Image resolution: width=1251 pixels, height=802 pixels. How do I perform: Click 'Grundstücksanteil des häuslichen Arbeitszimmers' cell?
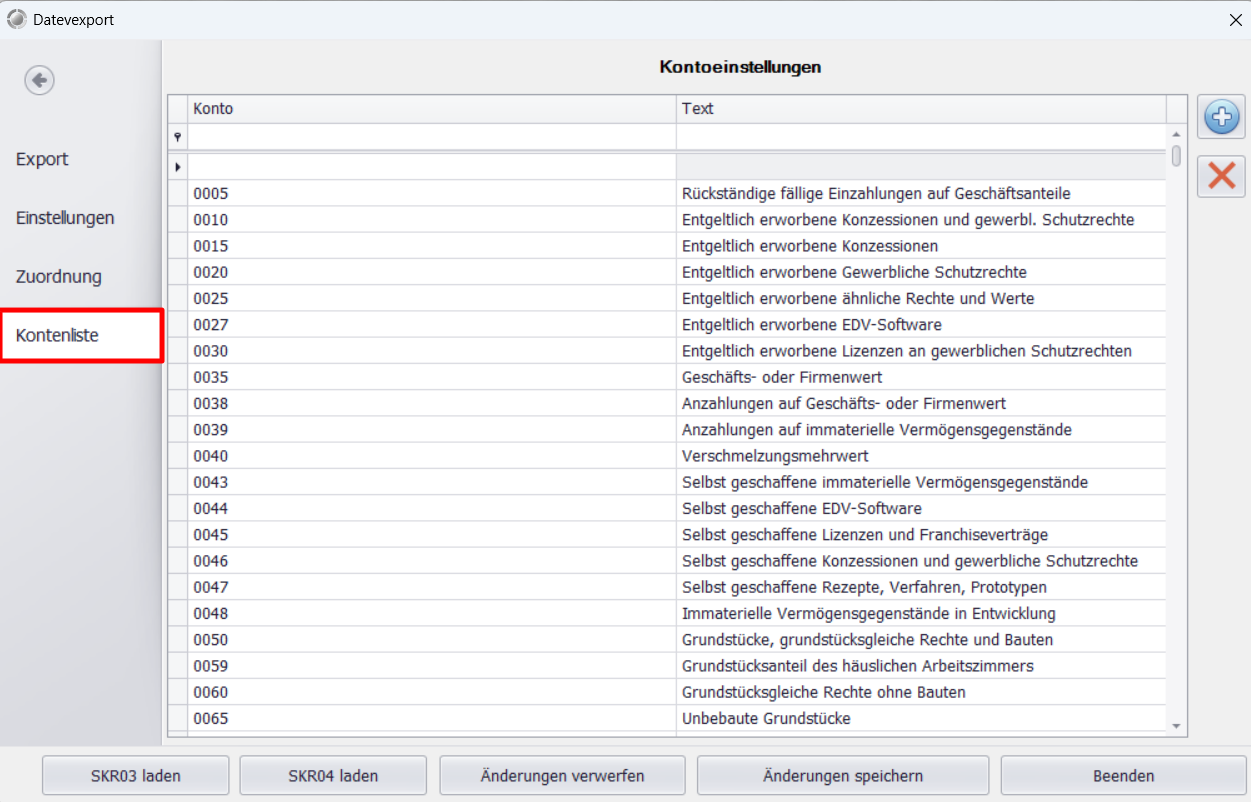[x=921, y=666]
